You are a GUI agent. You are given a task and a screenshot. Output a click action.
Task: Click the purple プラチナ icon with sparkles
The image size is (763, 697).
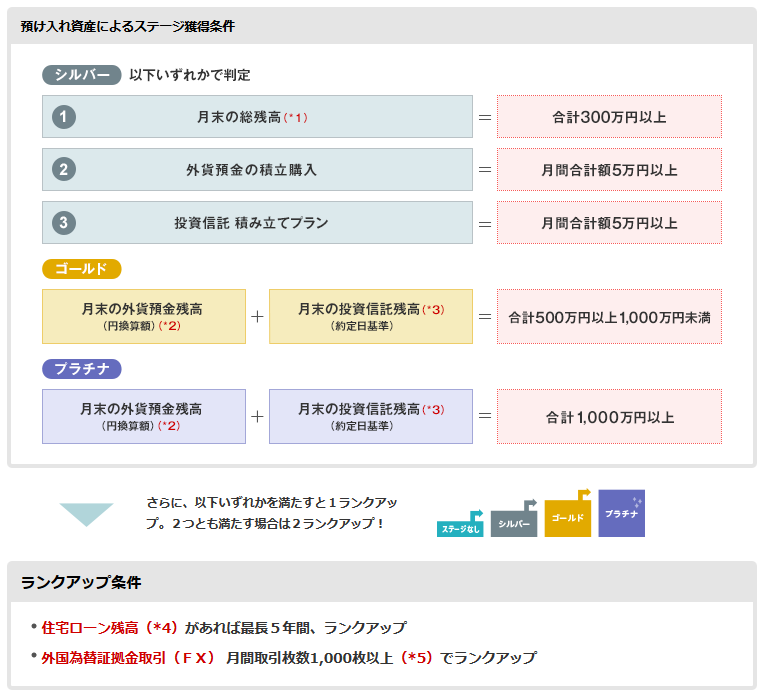click(621, 513)
